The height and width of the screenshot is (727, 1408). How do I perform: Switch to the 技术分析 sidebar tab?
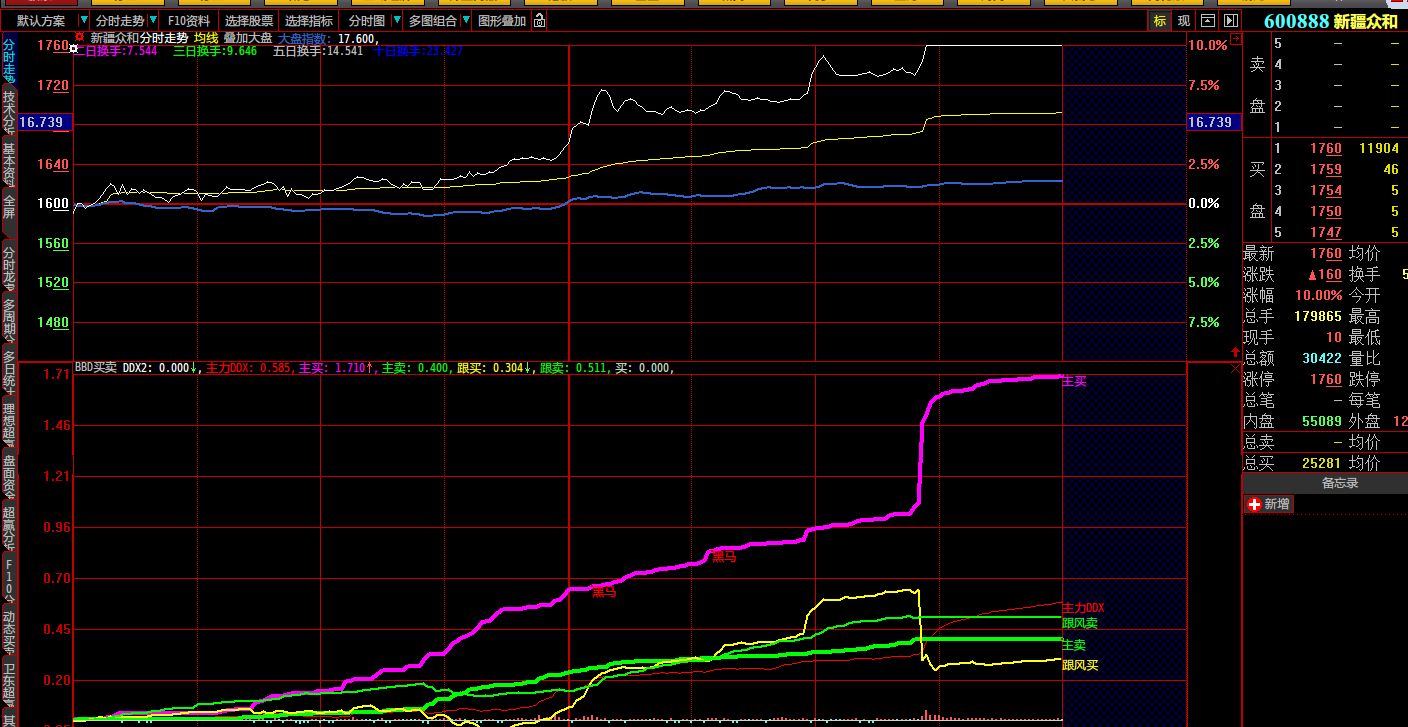9,112
